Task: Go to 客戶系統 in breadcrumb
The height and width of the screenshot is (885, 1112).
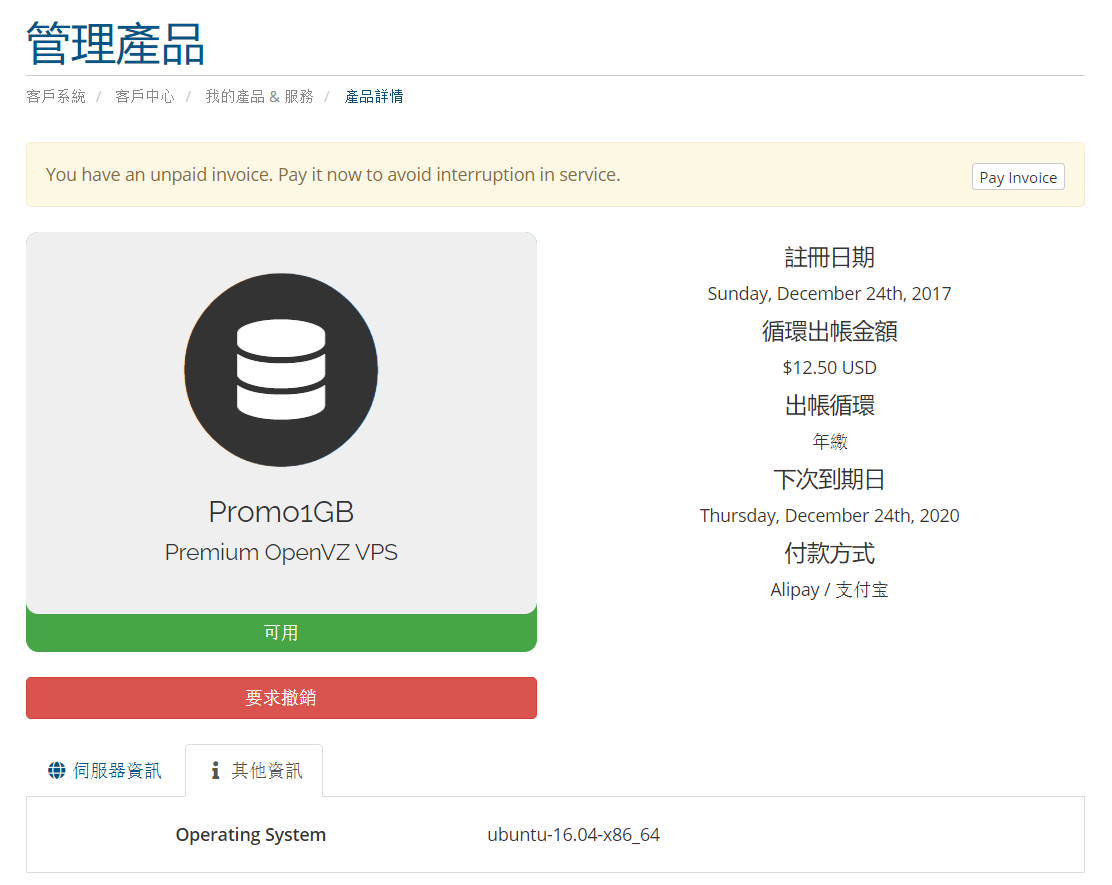Action: pyautogui.click(x=56, y=97)
